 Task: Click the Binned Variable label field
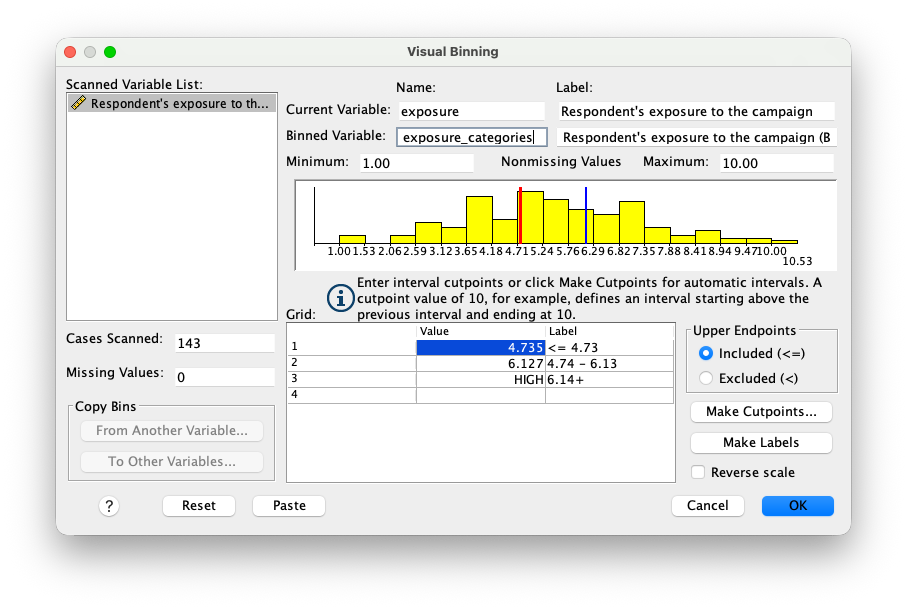point(696,137)
